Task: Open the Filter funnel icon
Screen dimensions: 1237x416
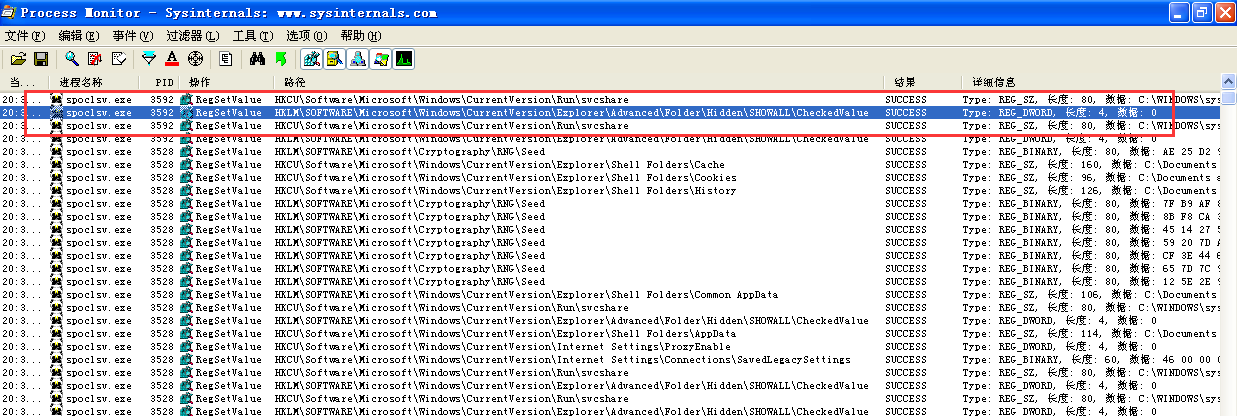Action: pyautogui.click(x=149, y=59)
